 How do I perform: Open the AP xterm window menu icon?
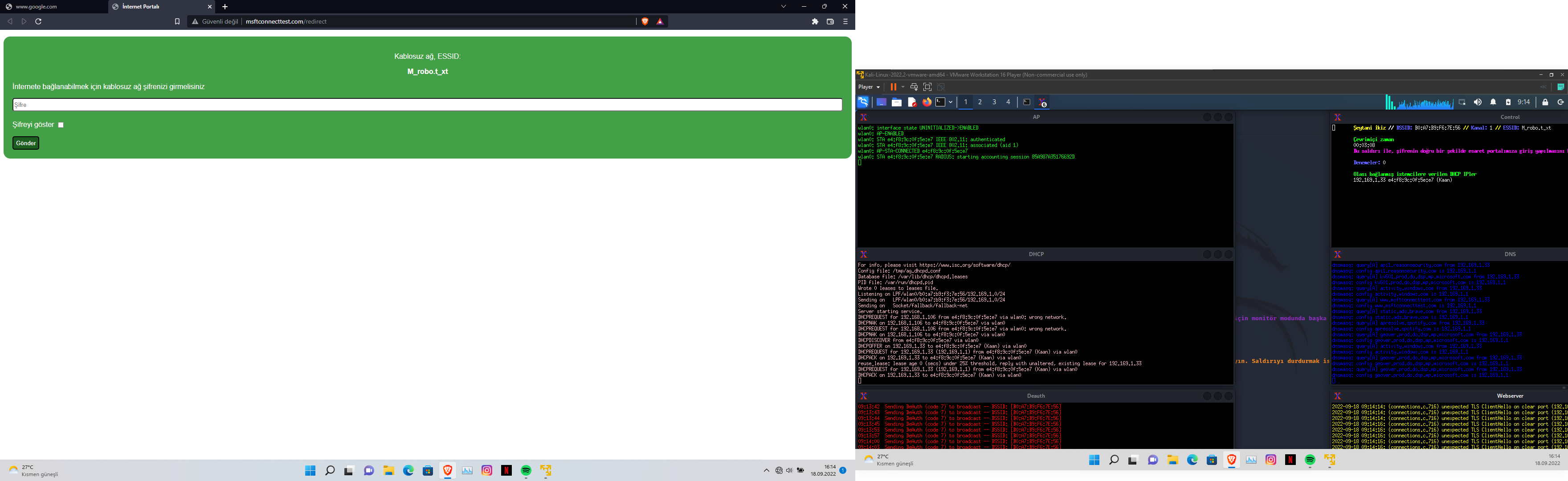(863, 118)
